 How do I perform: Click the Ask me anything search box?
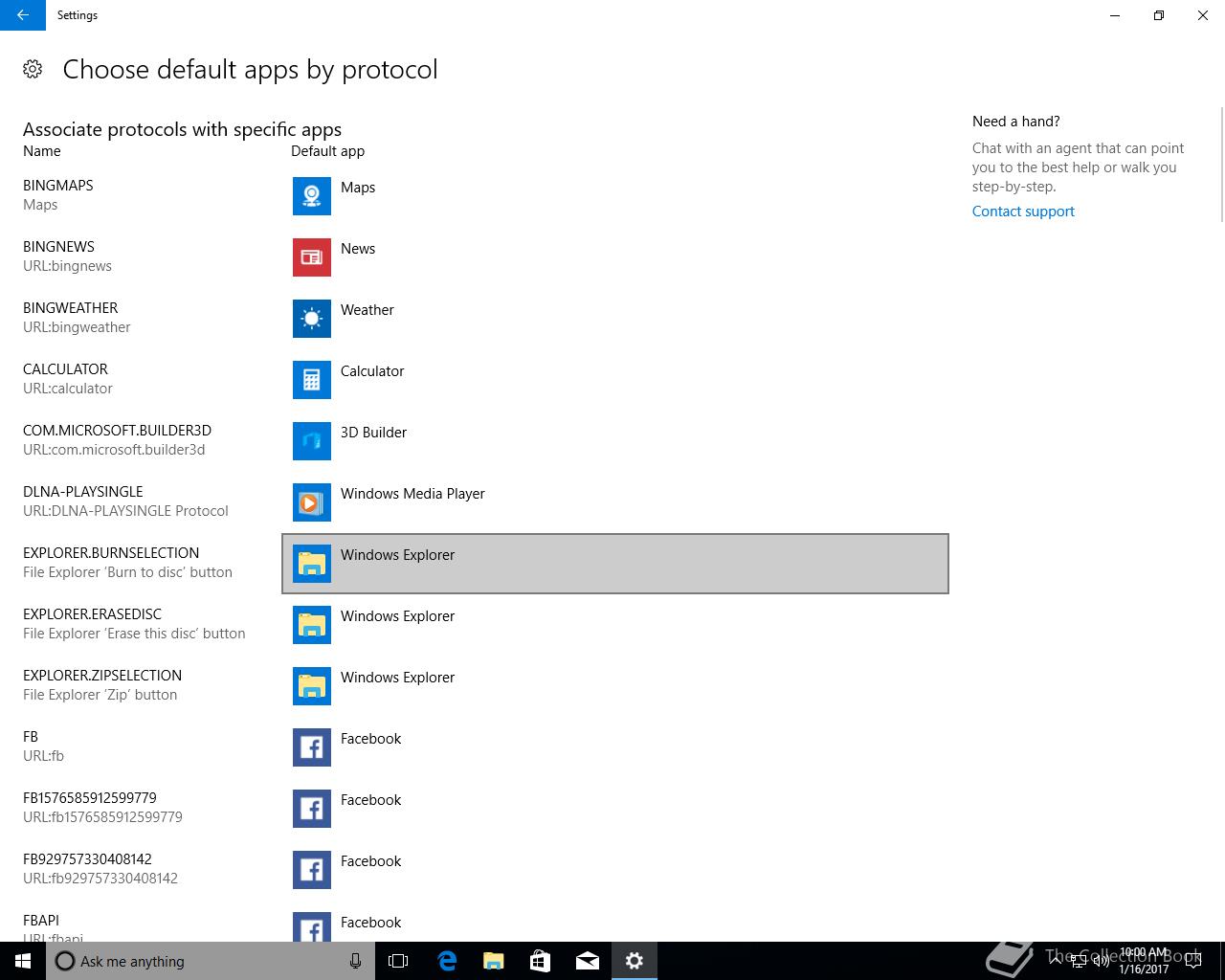point(211,961)
